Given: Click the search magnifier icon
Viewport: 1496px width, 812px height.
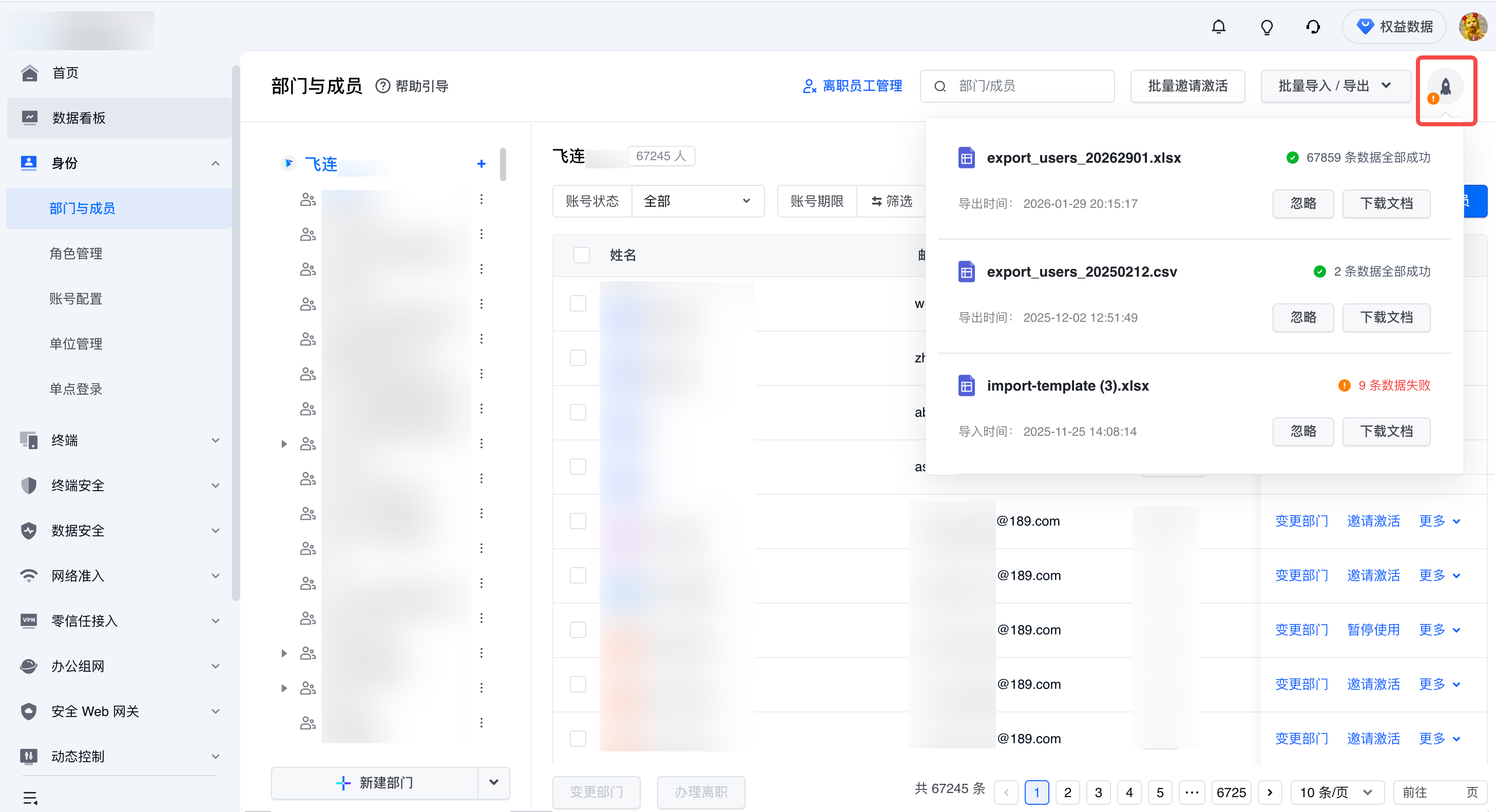Looking at the screenshot, I should click(x=940, y=86).
